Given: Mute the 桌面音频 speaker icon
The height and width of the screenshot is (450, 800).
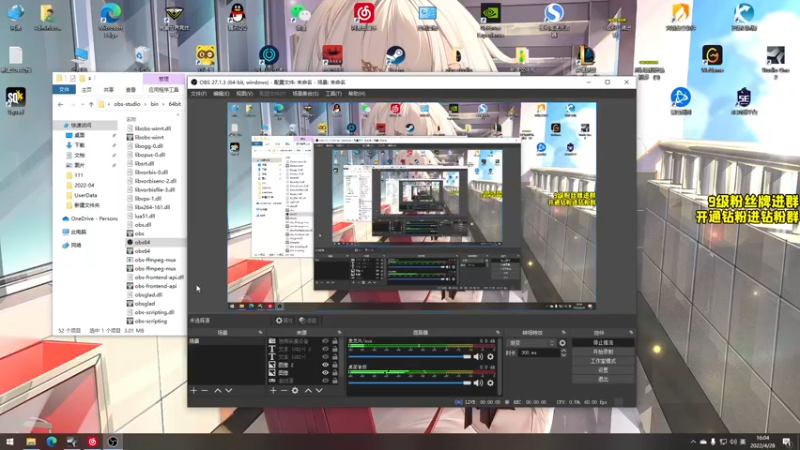Looking at the screenshot, I should [478, 383].
